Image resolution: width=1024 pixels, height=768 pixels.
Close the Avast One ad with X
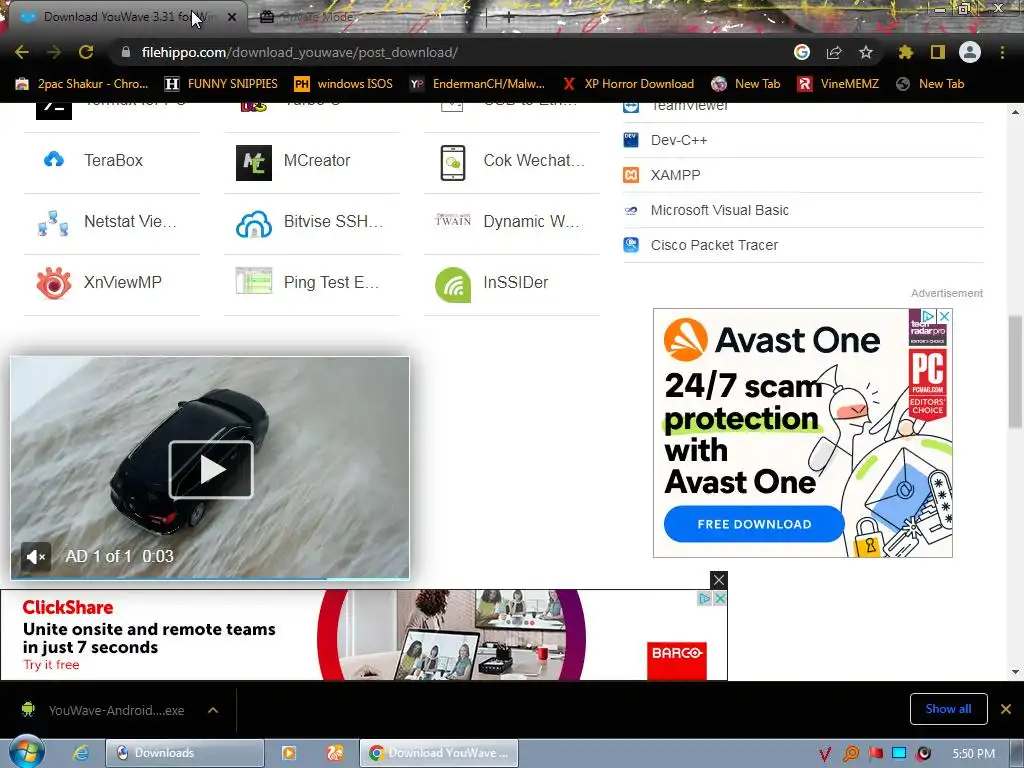944,316
